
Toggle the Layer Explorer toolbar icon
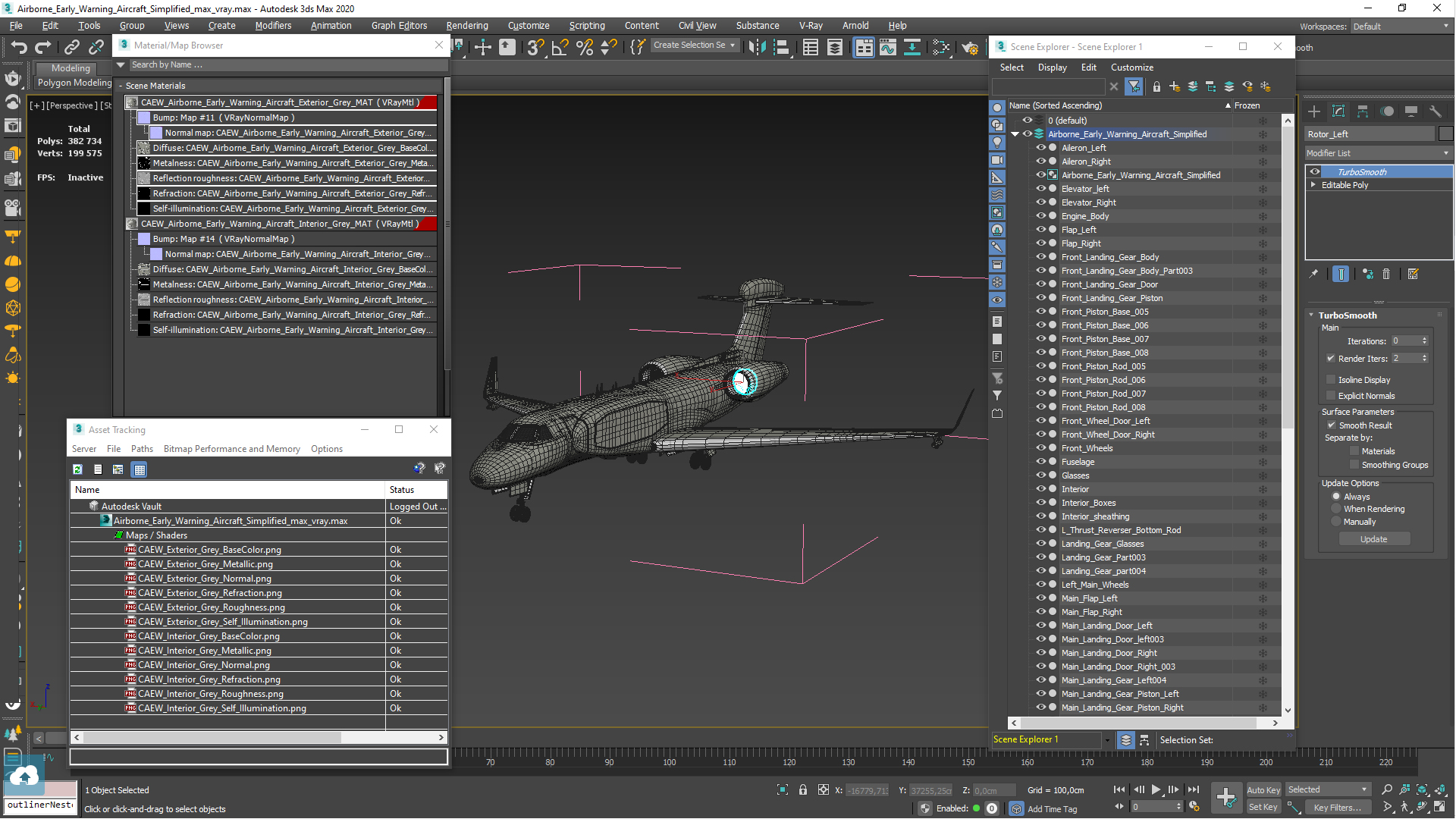(834, 47)
